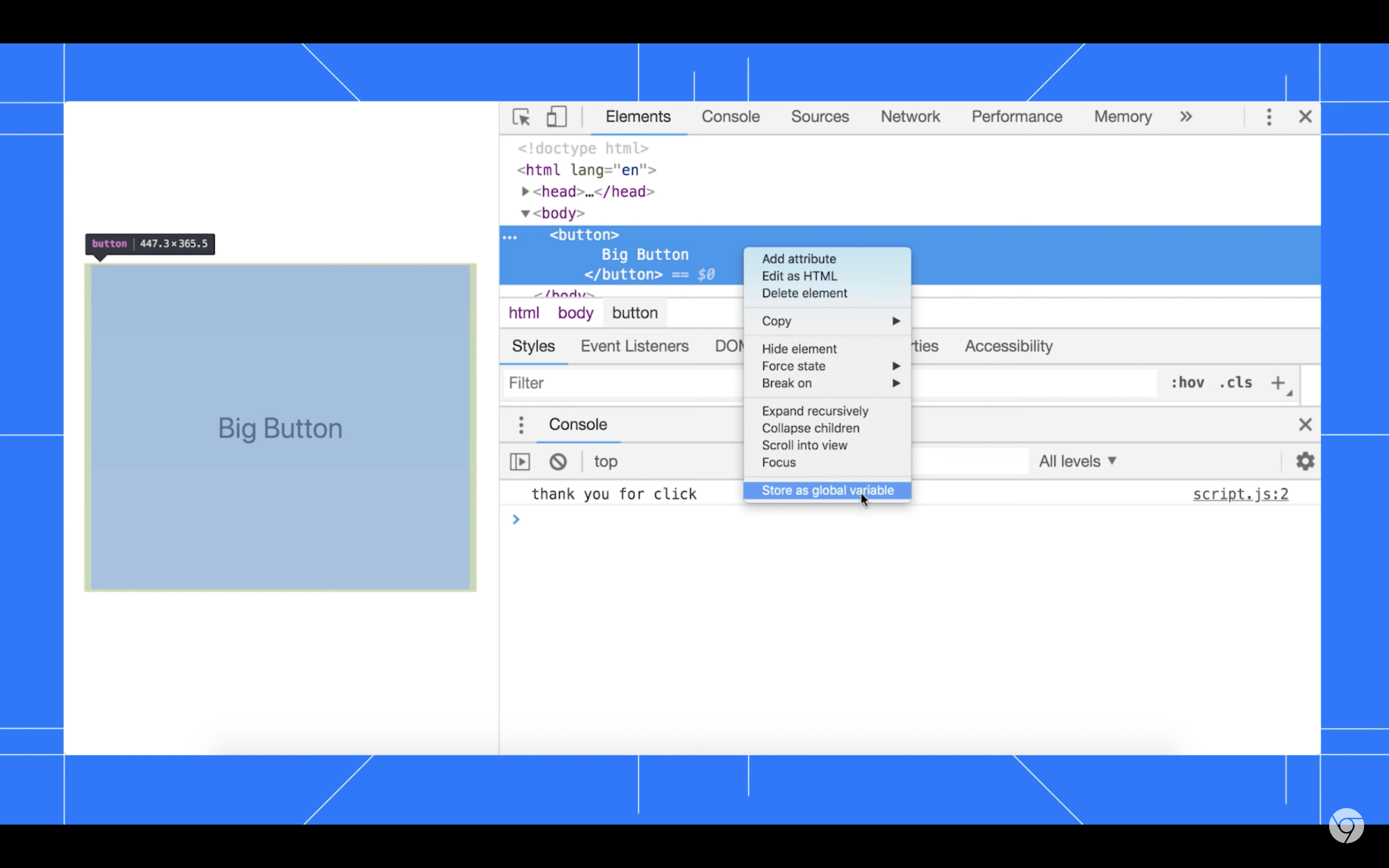Click the Console panel tab
This screenshot has height=868, width=1389.
tap(731, 117)
